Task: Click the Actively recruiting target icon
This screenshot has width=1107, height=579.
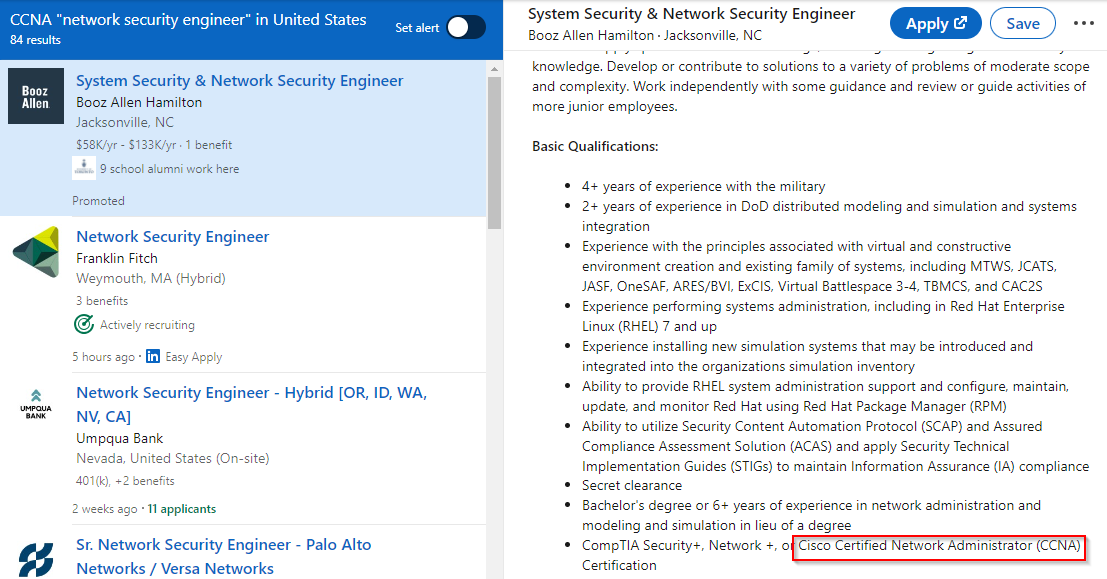Action: 84,325
